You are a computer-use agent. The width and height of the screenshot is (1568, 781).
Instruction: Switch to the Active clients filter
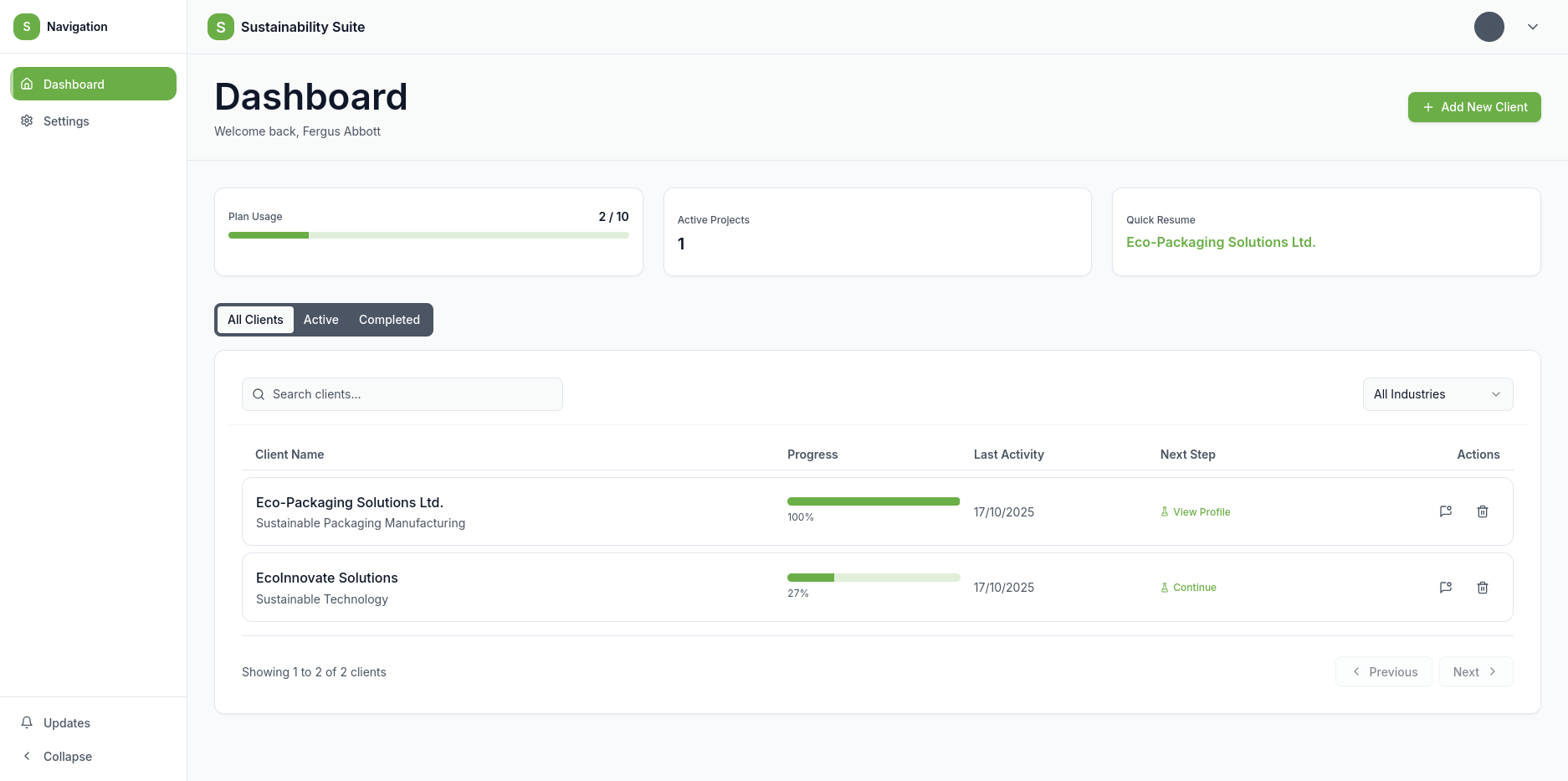click(320, 320)
